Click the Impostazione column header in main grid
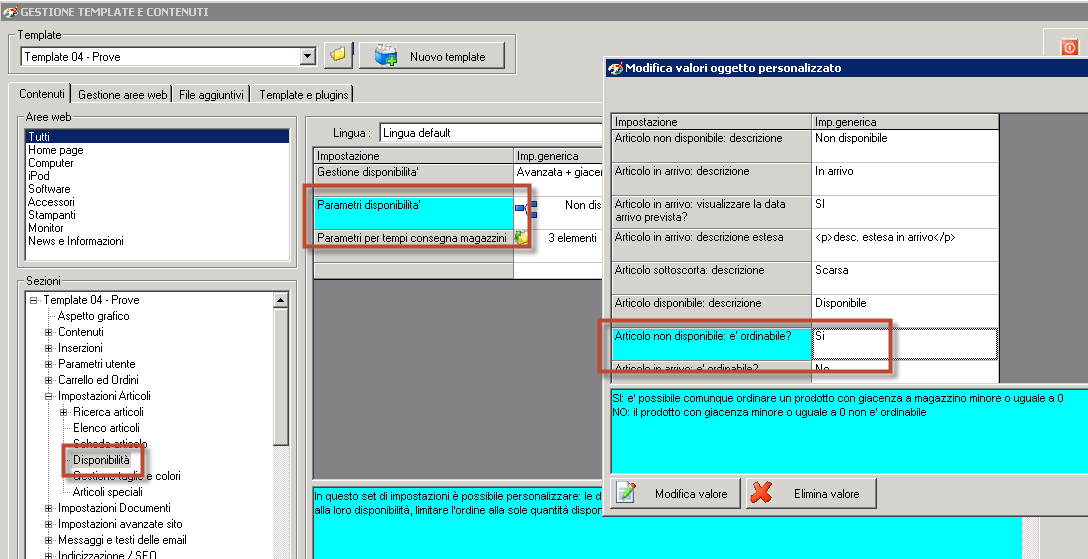Image resolution: width=1088 pixels, height=559 pixels. 414,156
